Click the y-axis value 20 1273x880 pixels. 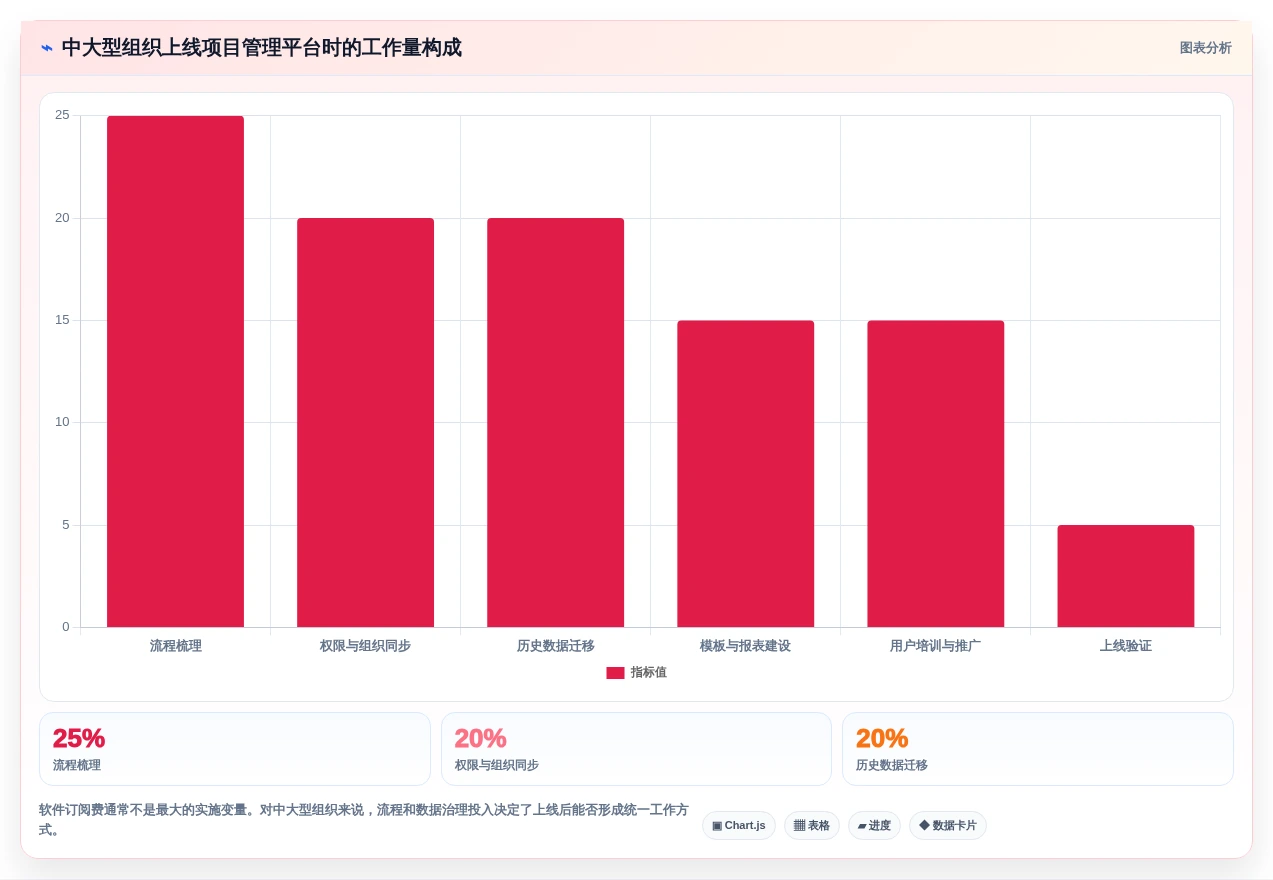click(x=62, y=218)
